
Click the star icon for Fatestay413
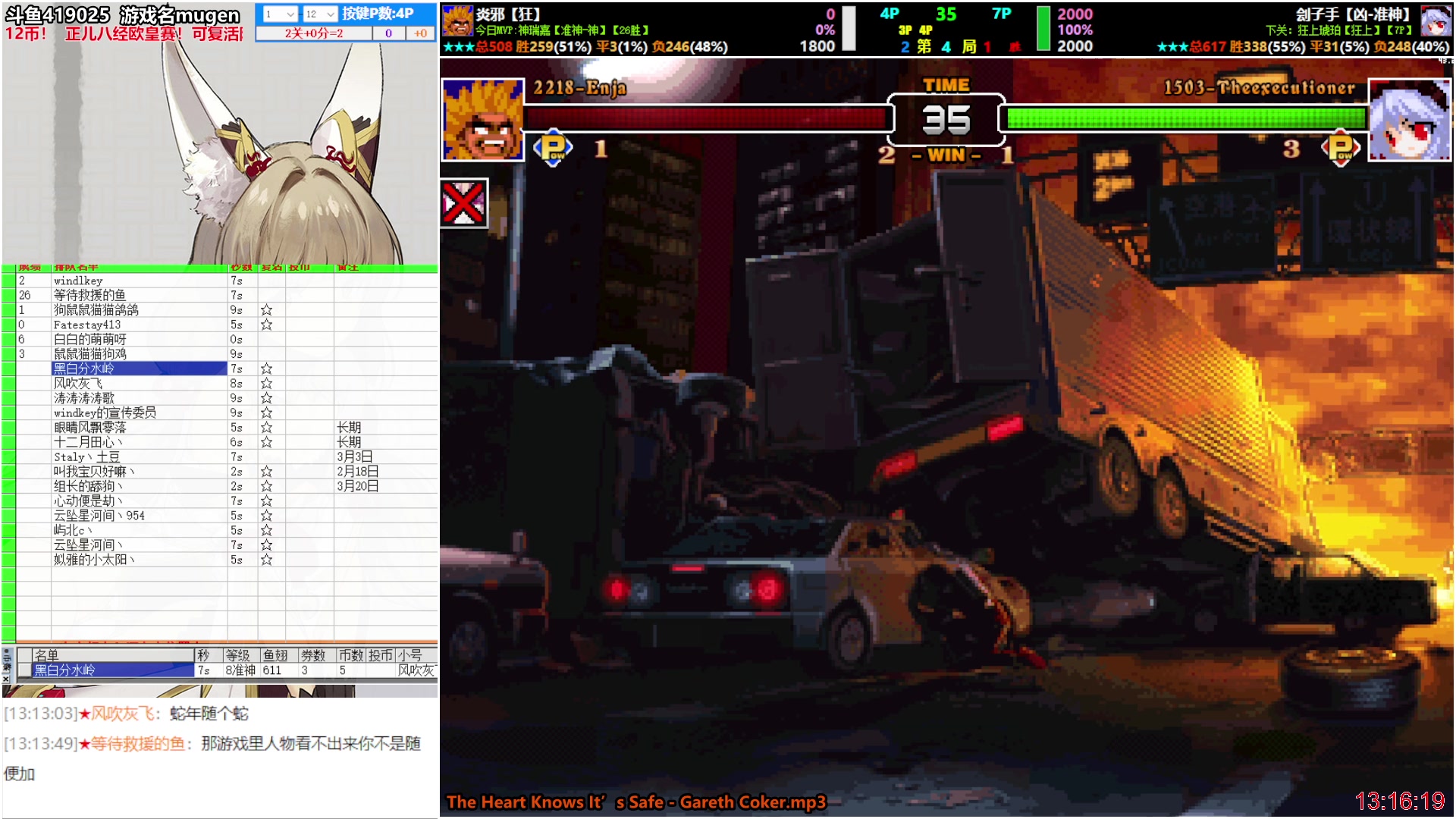tap(266, 325)
